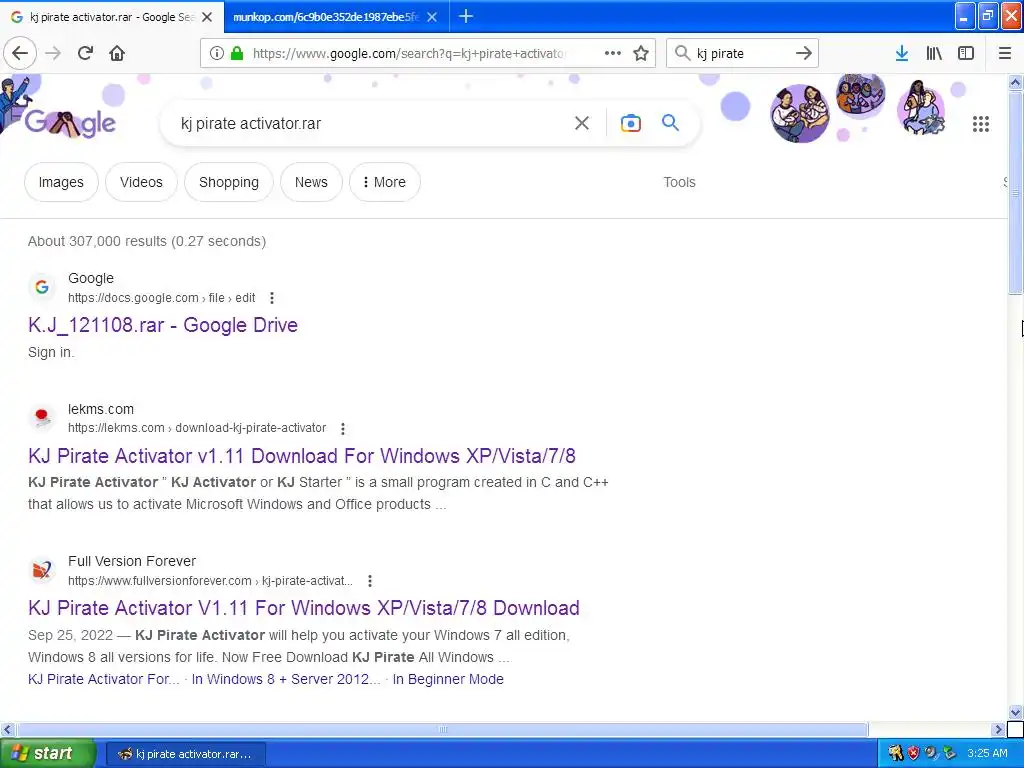This screenshot has height=768, width=1024.
Task: Toggle the browser sidebar
Action: click(x=966, y=53)
